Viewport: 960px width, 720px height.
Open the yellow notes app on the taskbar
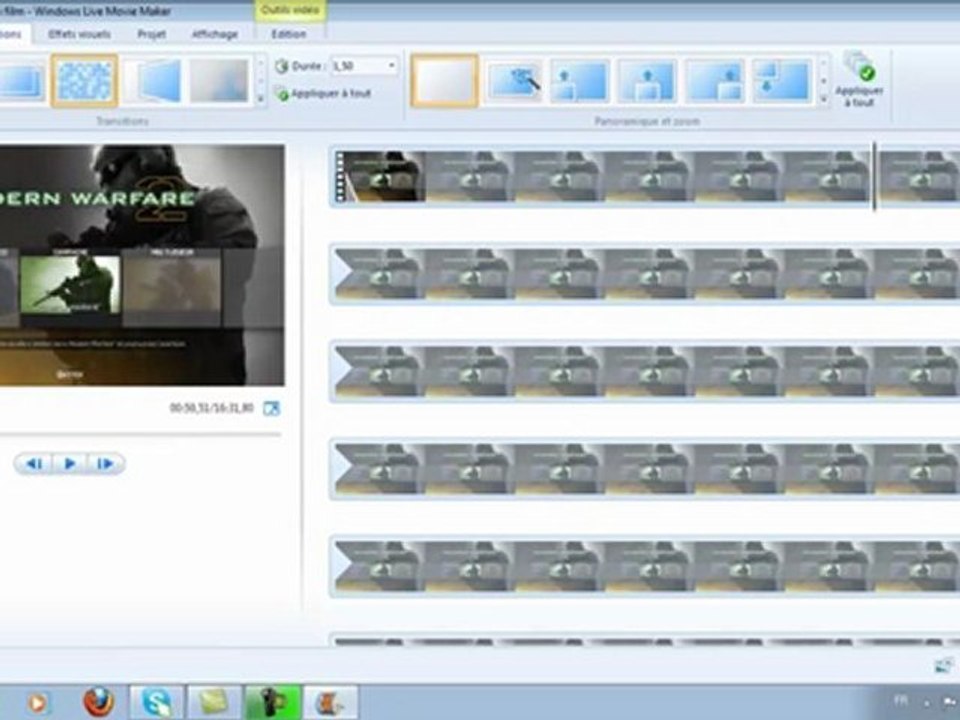213,702
